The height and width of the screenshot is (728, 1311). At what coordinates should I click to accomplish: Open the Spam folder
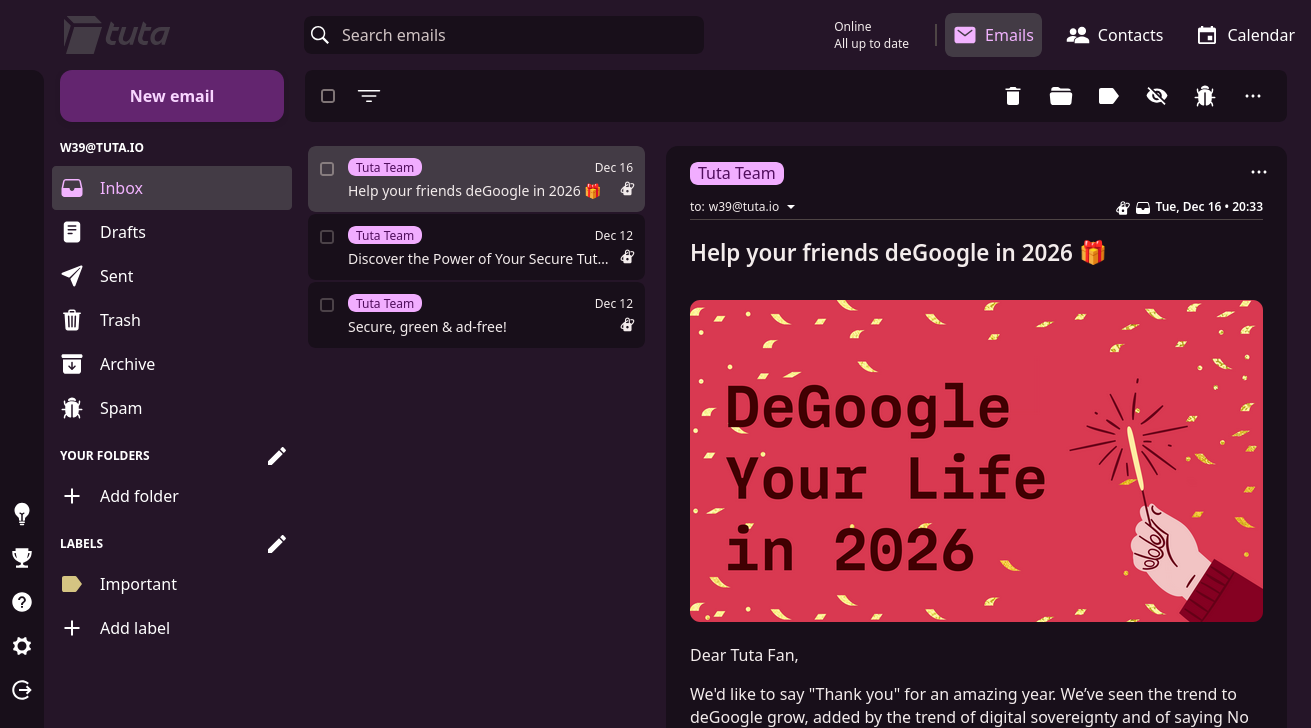172,408
